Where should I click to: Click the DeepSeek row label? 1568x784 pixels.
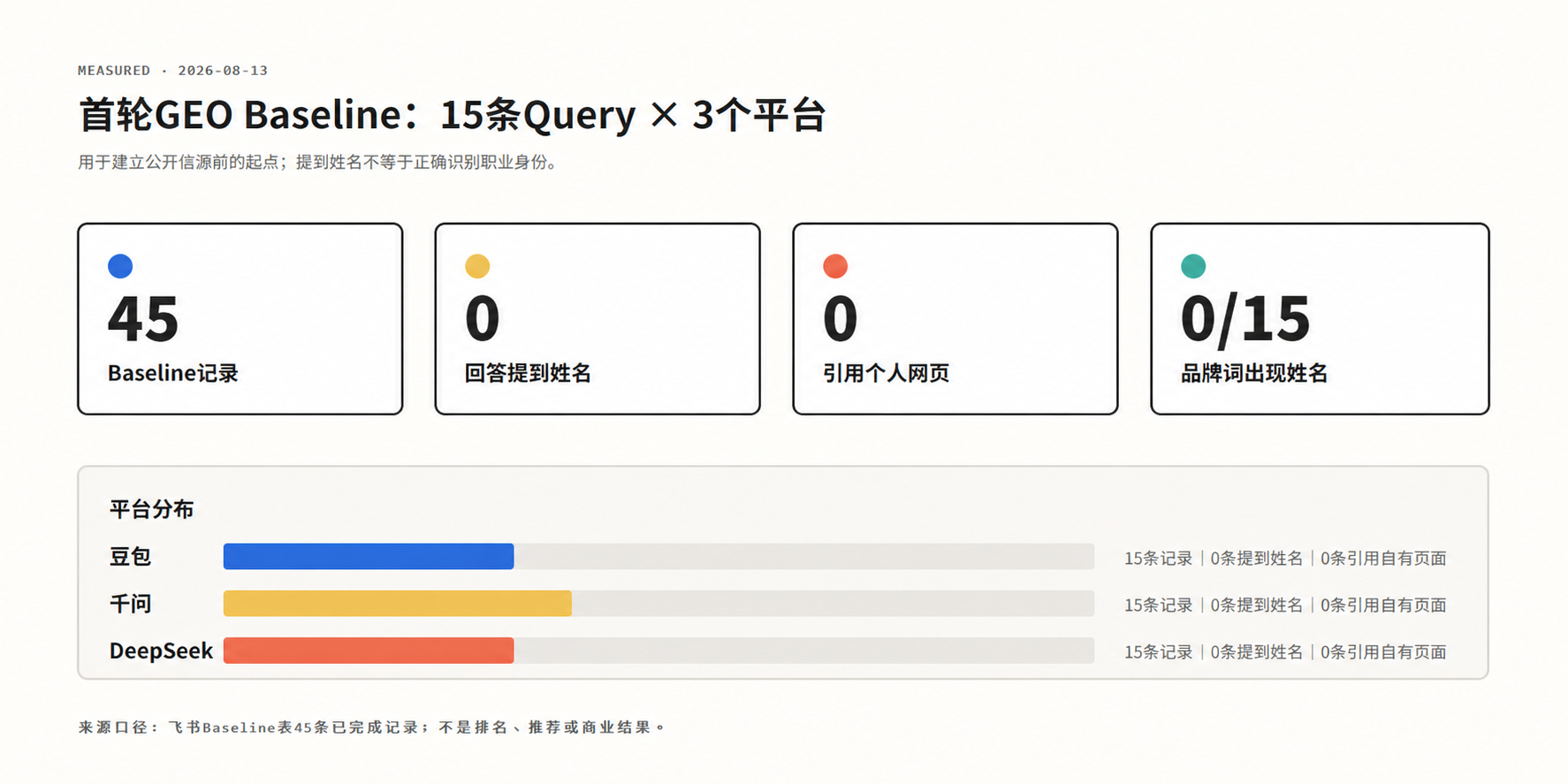[x=161, y=651]
